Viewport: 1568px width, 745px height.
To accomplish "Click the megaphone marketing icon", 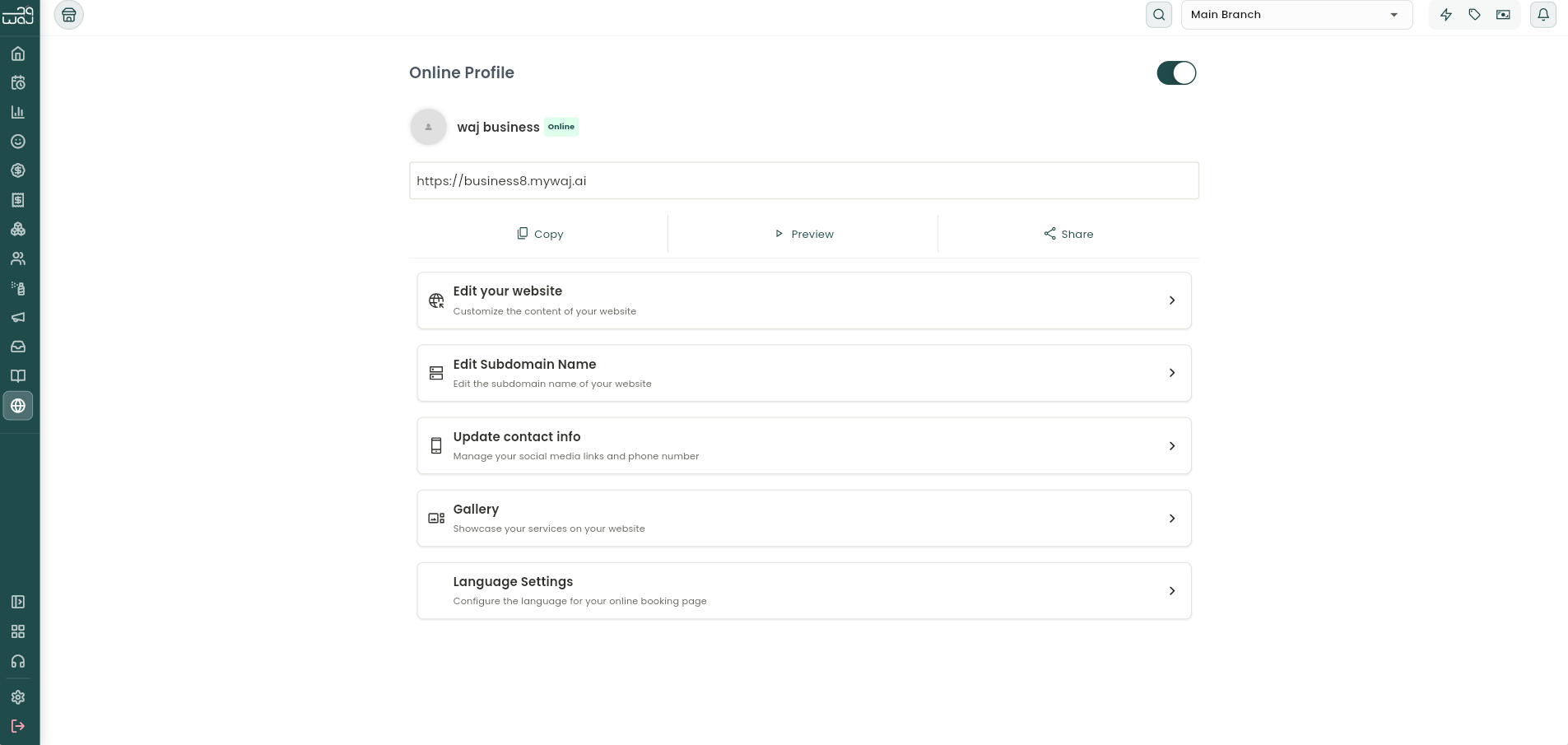I will 18,318.
